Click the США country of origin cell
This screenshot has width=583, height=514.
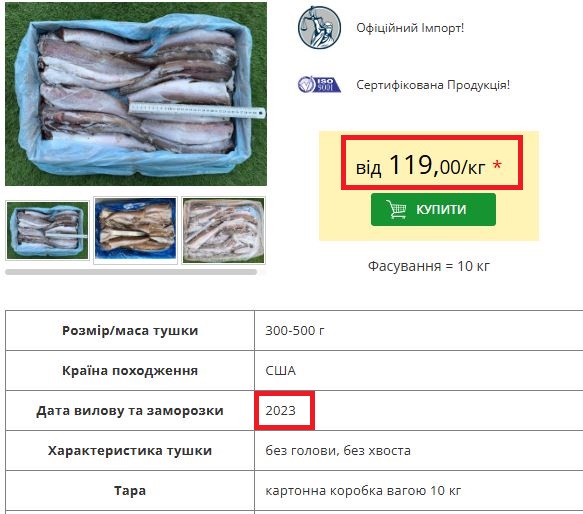point(419,370)
